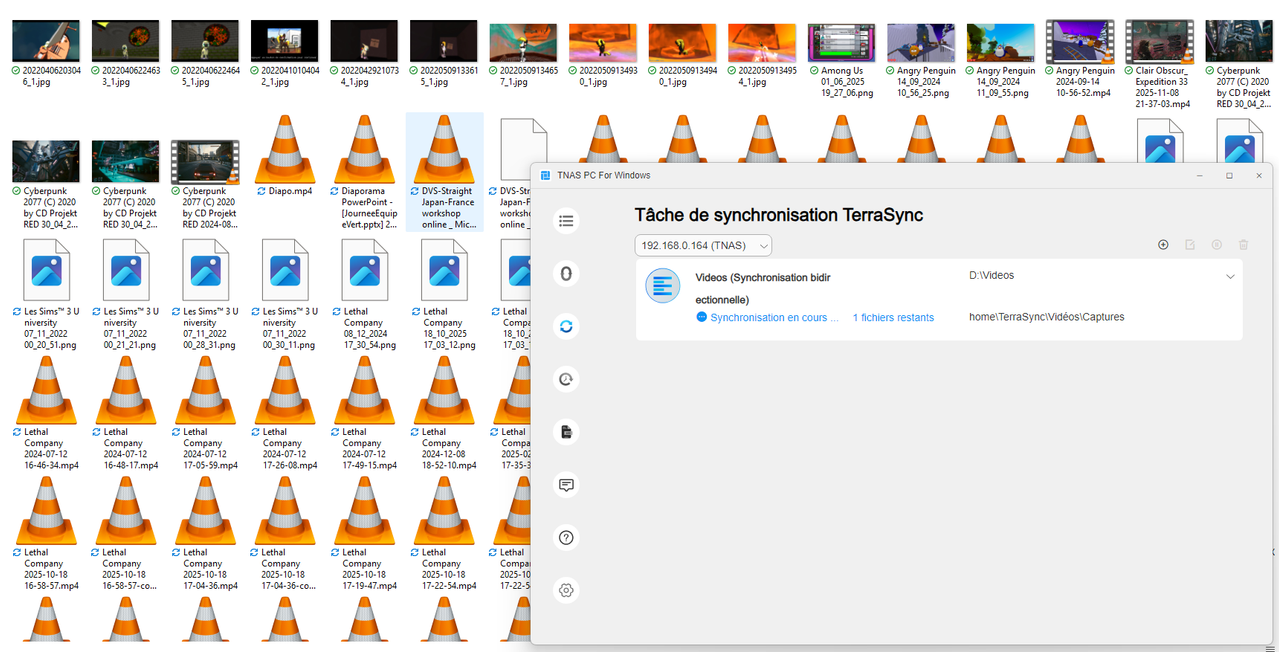
Task: Select Lethal Company 2024-07-12 17-05-59.mp4 video
Action: pos(204,413)
